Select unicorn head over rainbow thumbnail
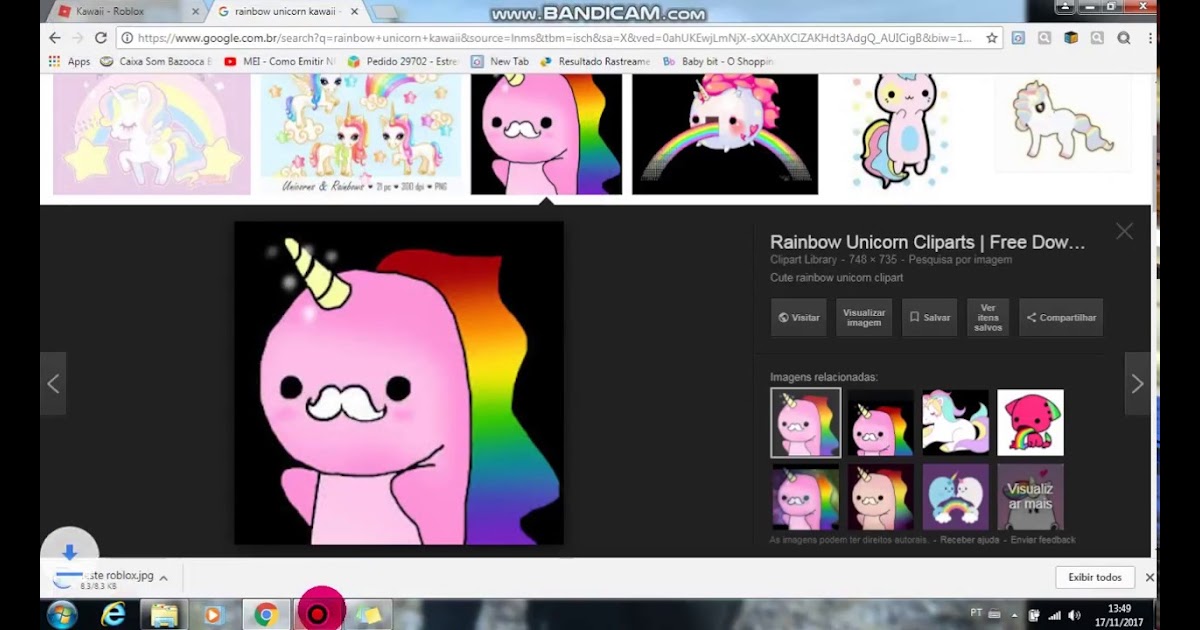 [725, 134]
